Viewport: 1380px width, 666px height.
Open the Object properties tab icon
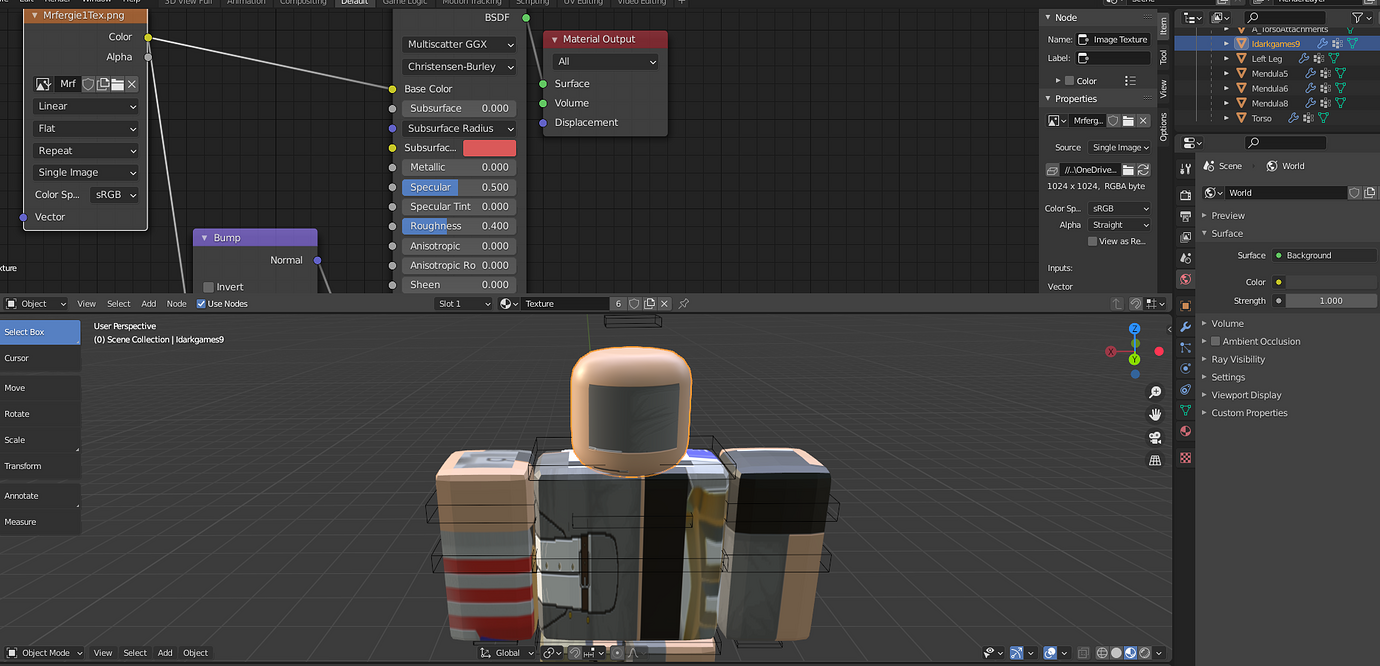tap(1185, 305)
